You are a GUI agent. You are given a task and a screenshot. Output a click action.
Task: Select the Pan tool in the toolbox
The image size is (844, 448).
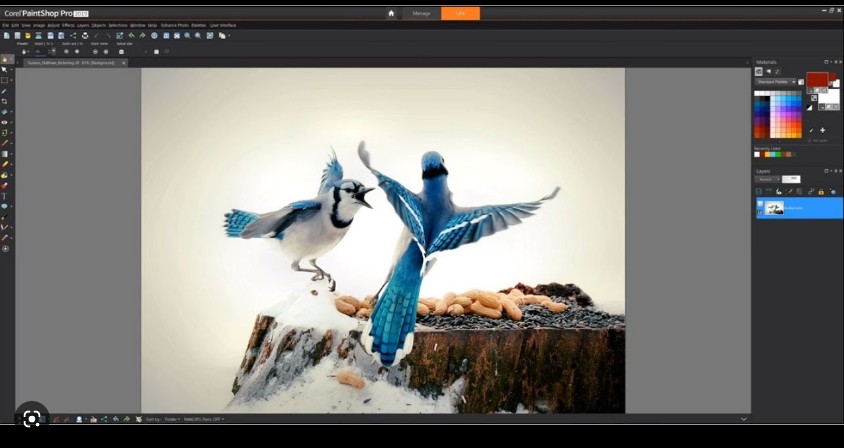click(5, 59)
